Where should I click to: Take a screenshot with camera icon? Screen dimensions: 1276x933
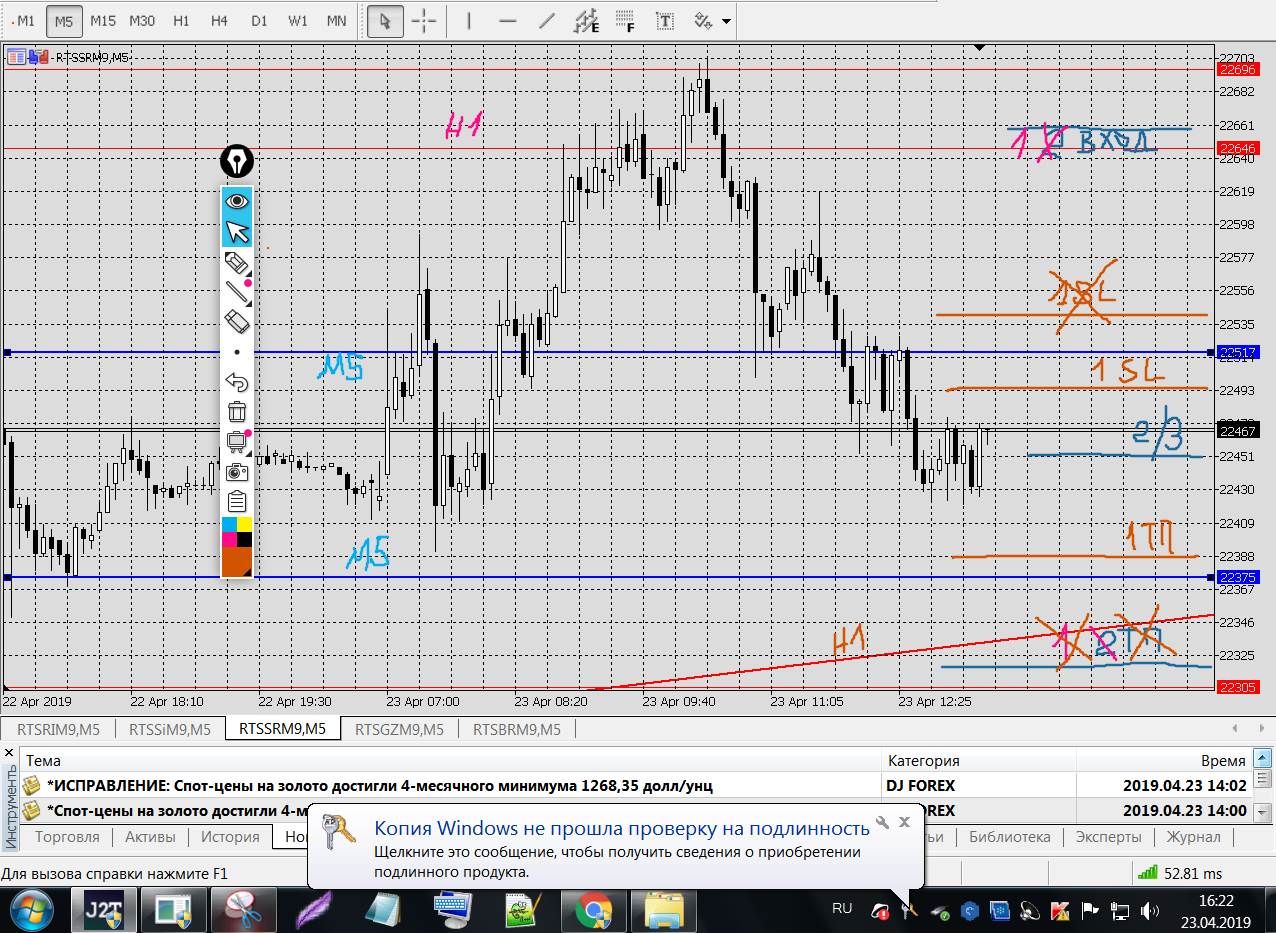point(237,471)
